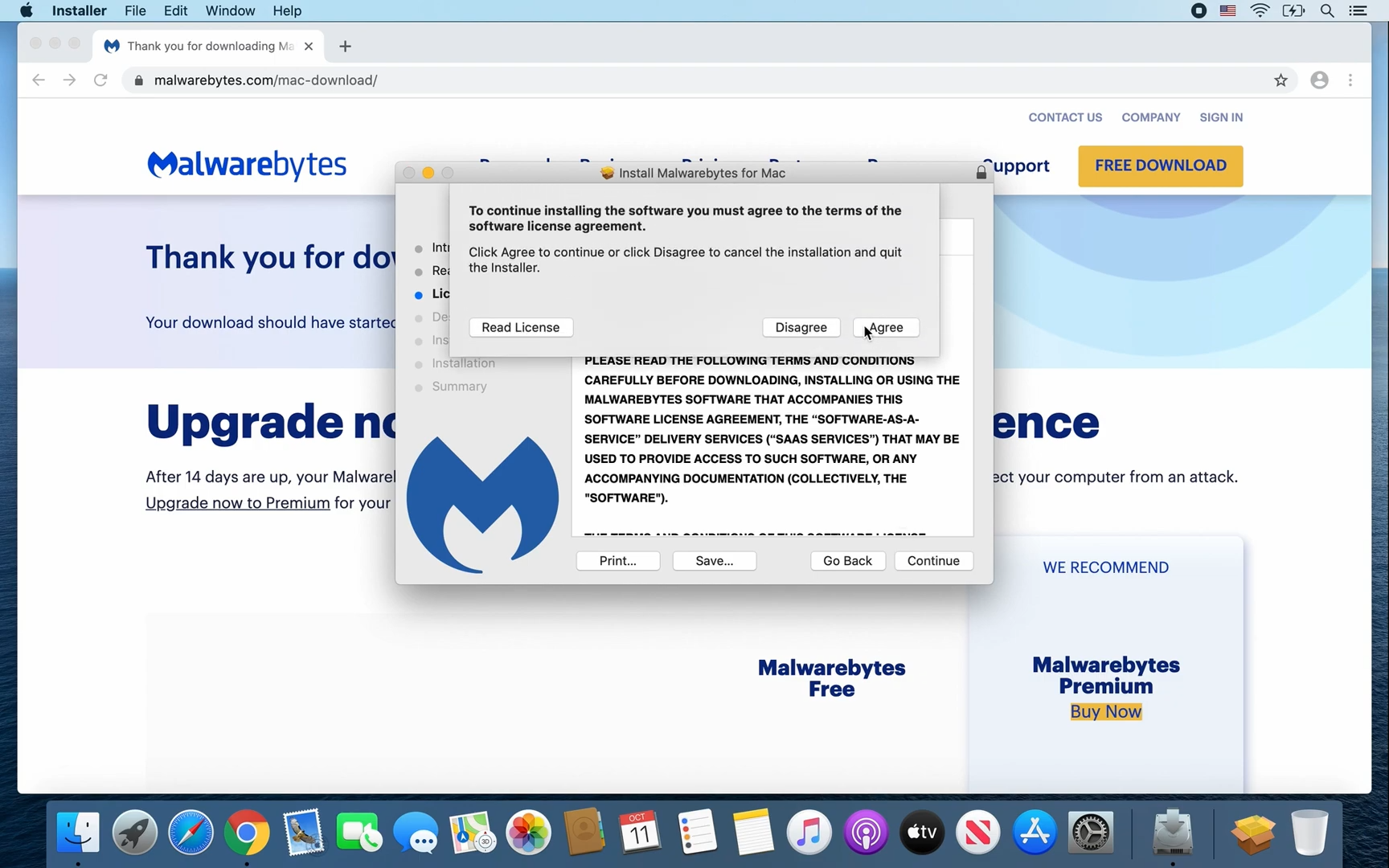Click the 'Malwarebytes Free' heading
Viewport: 1389px width, 868px height.
coord(831,678)
